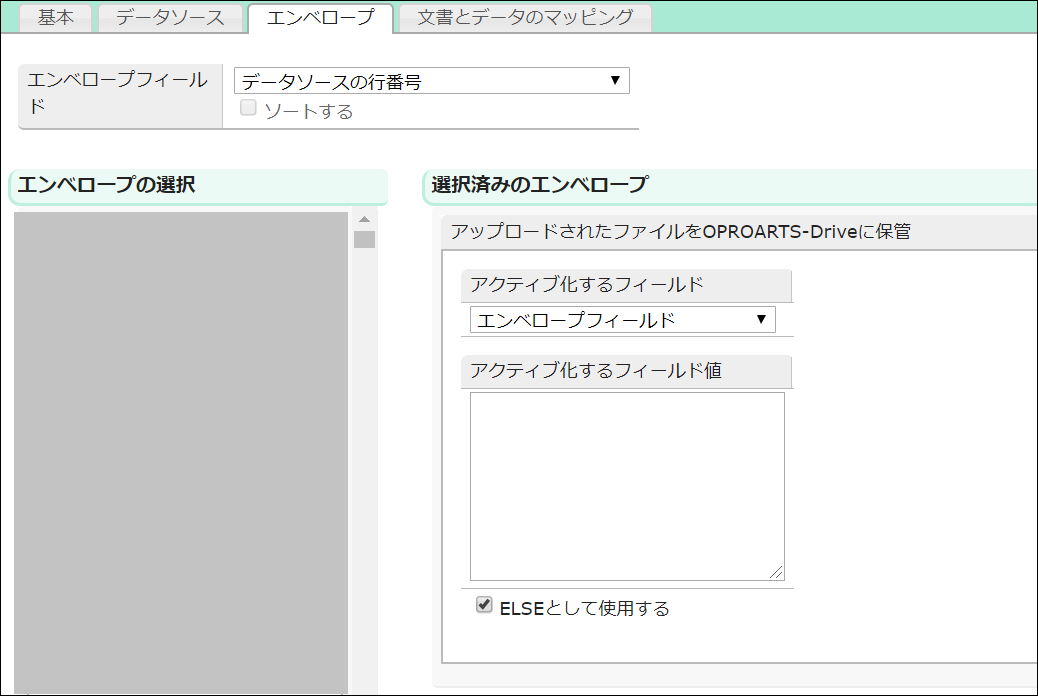
Task: Go to 文書とデータのマッピング tab
Action: coord(525,18)
